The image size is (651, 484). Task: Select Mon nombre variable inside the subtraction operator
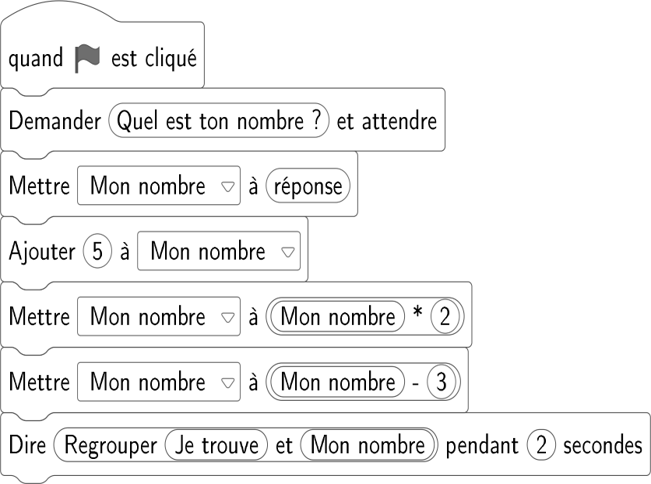337,381
